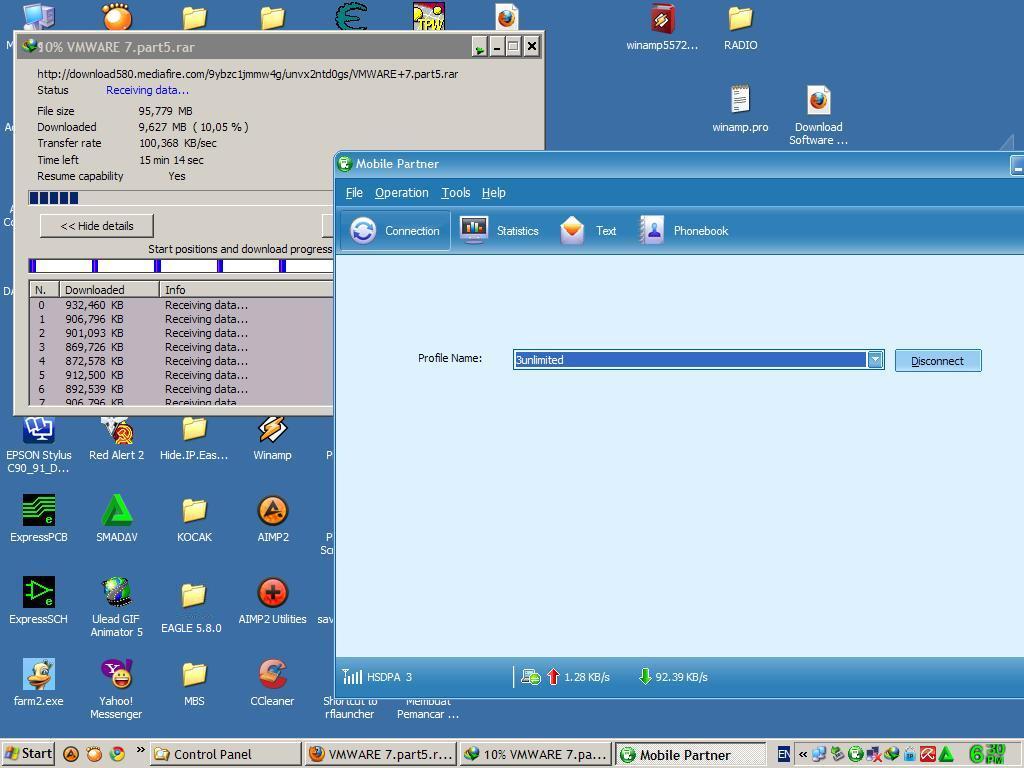The height and width of the screenshot is (768, 1024).
Task: Select the Yahoo! Messenger desktop icon
Action: [116, 690]
